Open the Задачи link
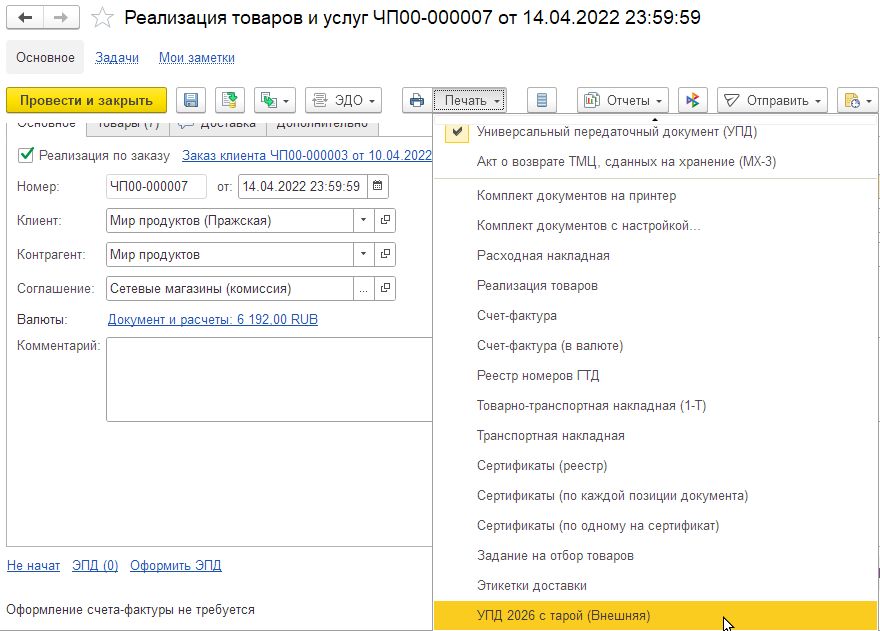Image resolution: width=880 pixels, height=631 pixels. click(x=117, y=57)
